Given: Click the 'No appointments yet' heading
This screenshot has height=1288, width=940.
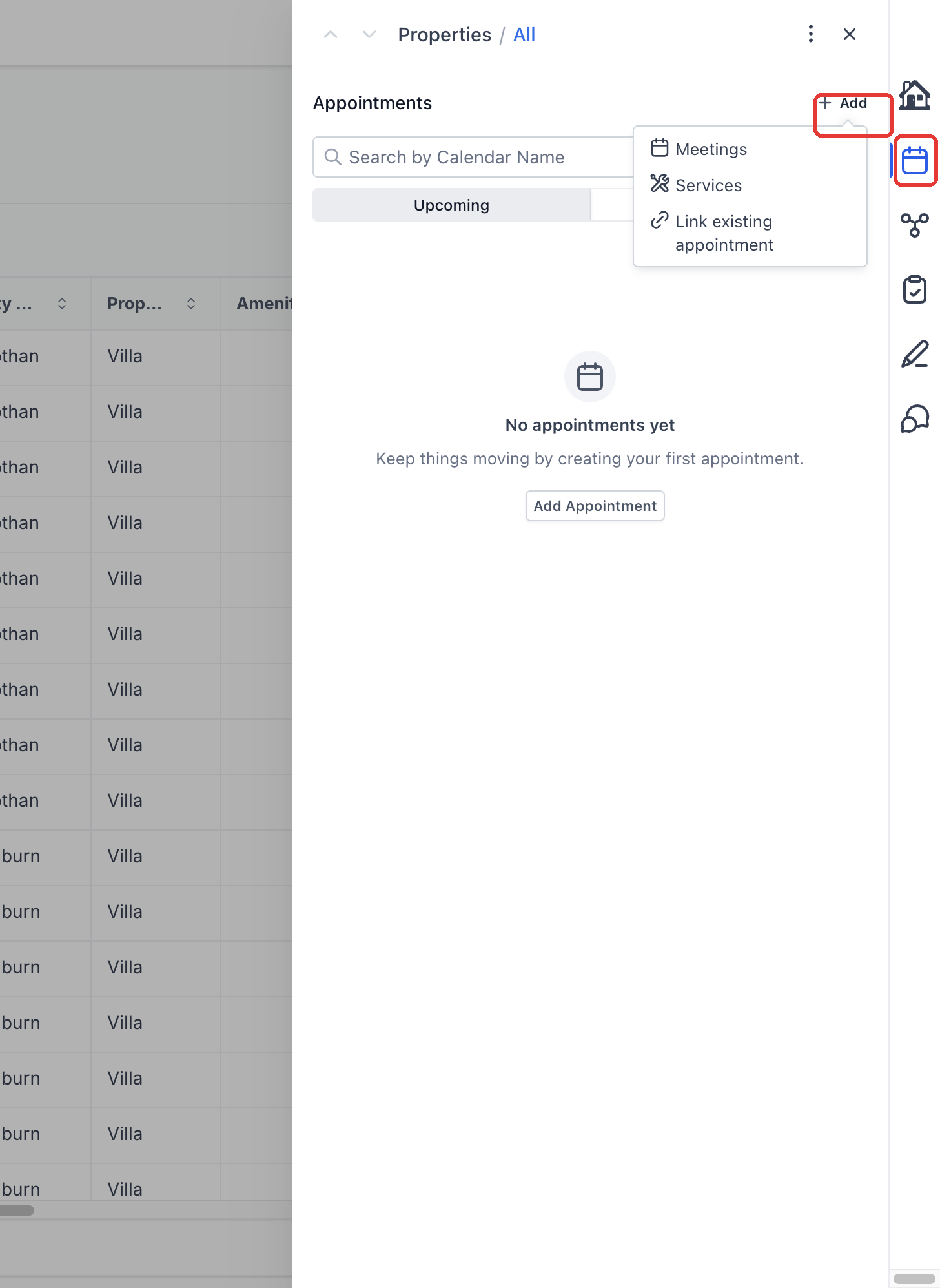Looking at the screenshot, I should click(589, 425).
